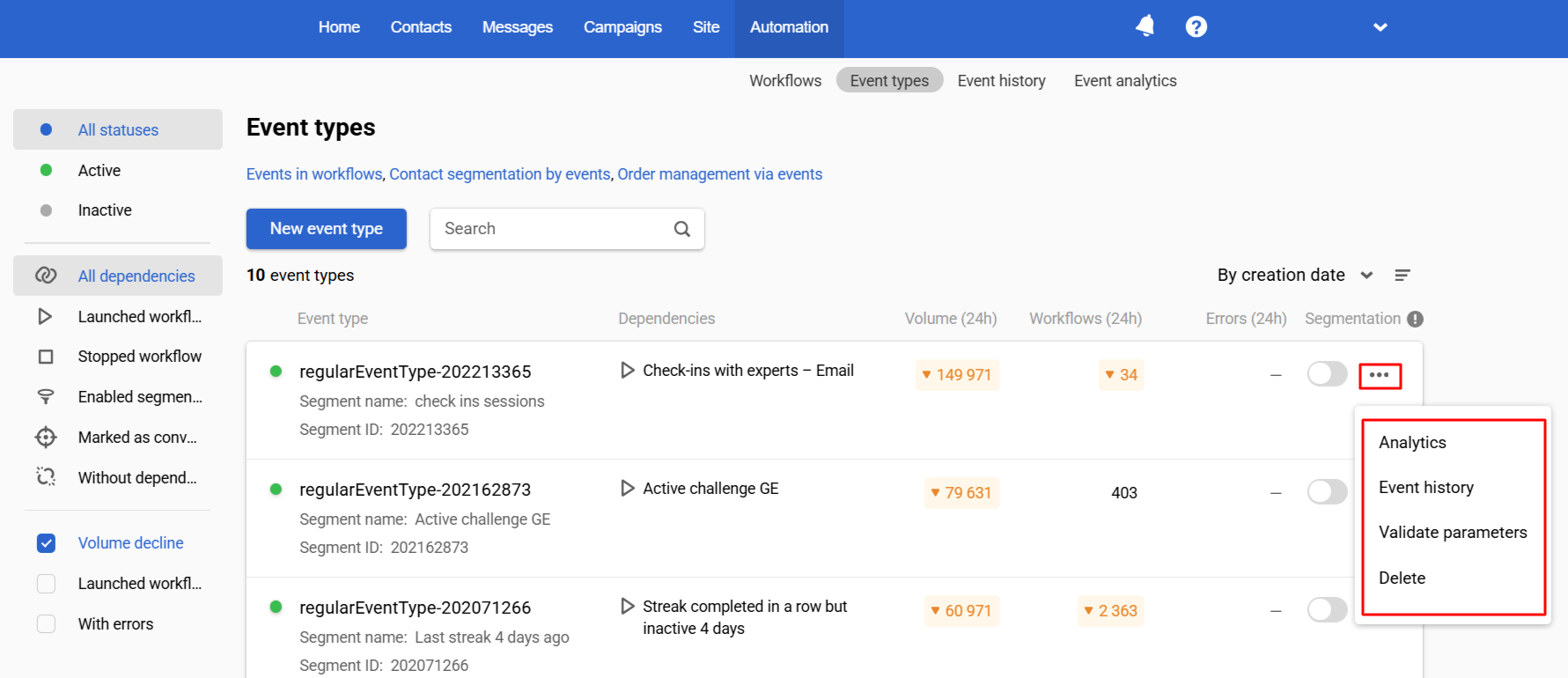Choose Validate parameters from the context menu
The height and width of the screenshot is (678, 1568).
[x=1452, y=532]
